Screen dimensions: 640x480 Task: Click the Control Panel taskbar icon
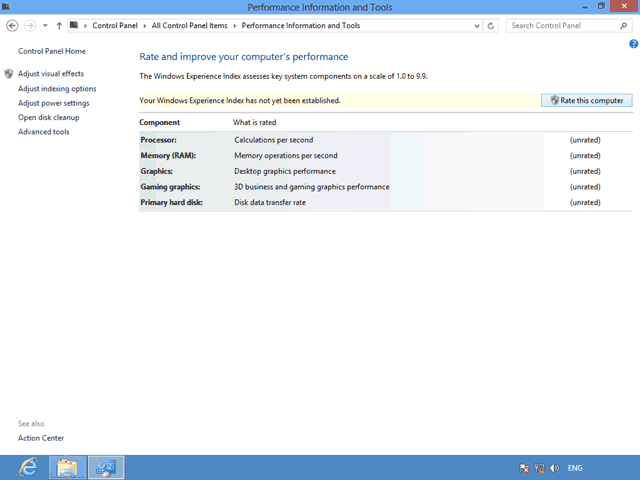pos(106,468)
